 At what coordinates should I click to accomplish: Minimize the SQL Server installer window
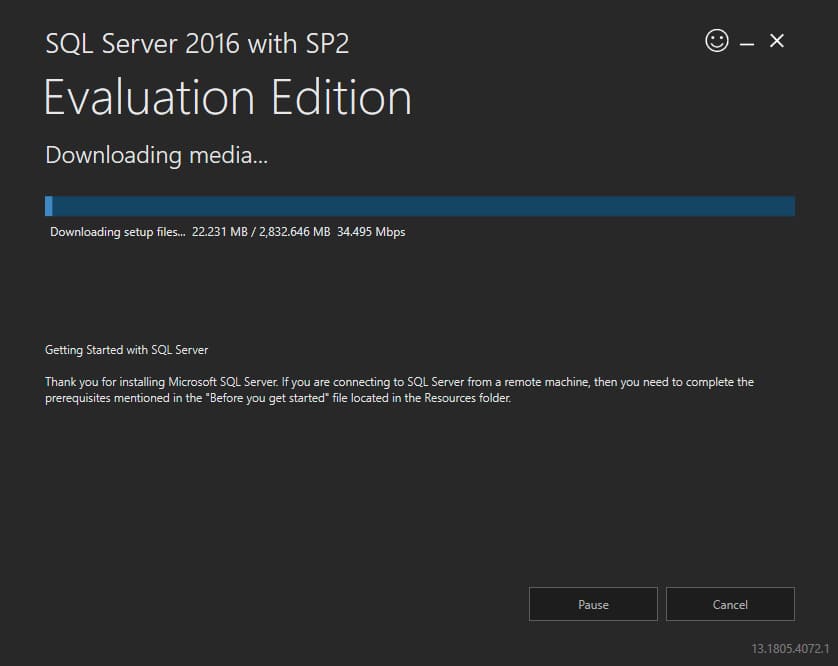(747, 43)
